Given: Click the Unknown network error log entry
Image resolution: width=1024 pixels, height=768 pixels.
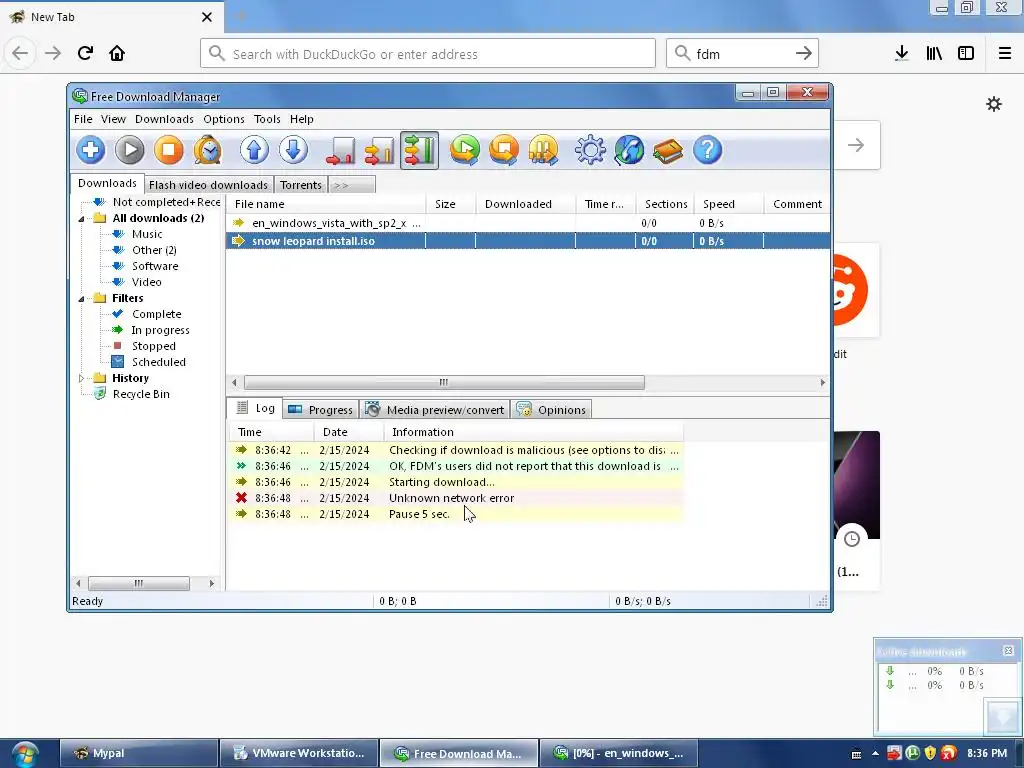Looking at the screenshot, I should click(x=456, y=498).
